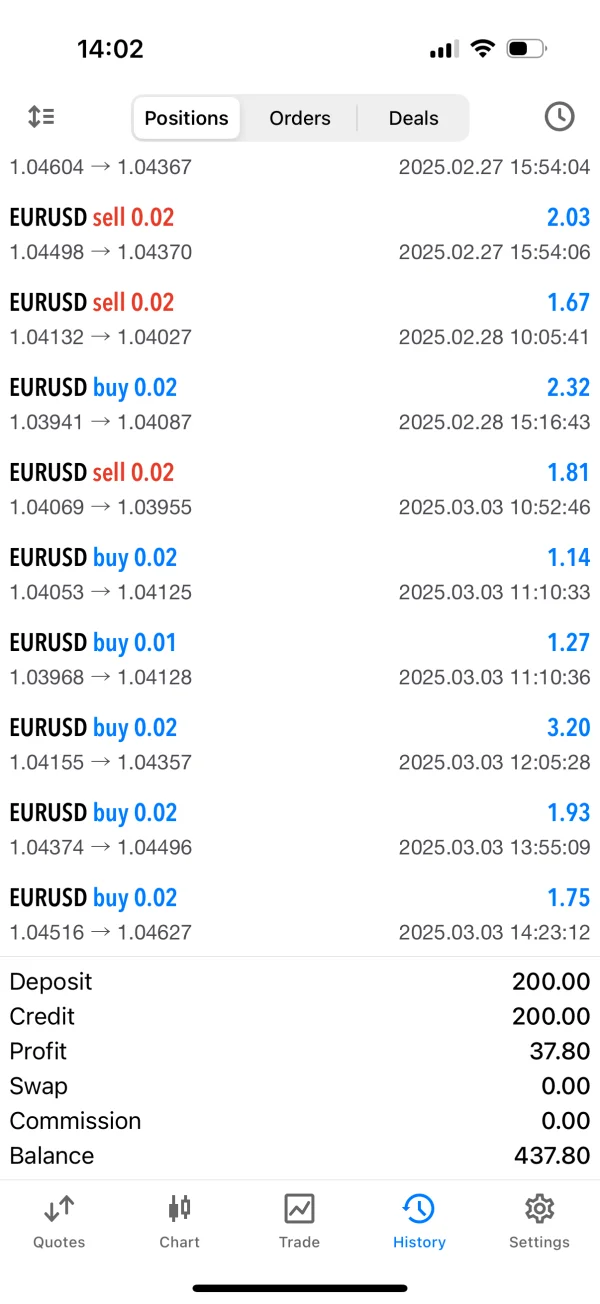Go to the Trade tab icon
The height and width of the screenshot is (1304, 600).
299,1210
